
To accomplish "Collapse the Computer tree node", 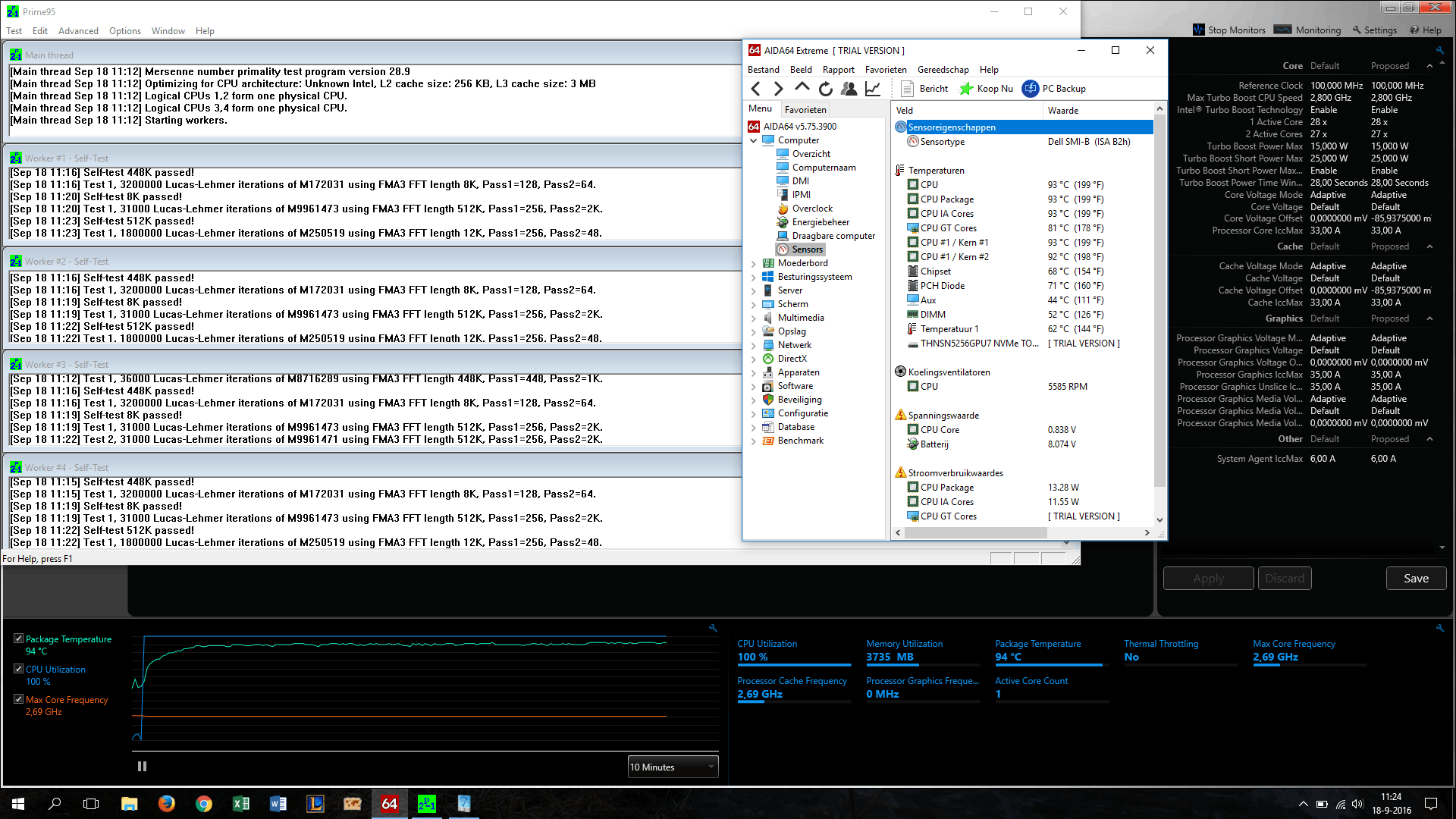I will pyautogui.click(x=753, y=140).
